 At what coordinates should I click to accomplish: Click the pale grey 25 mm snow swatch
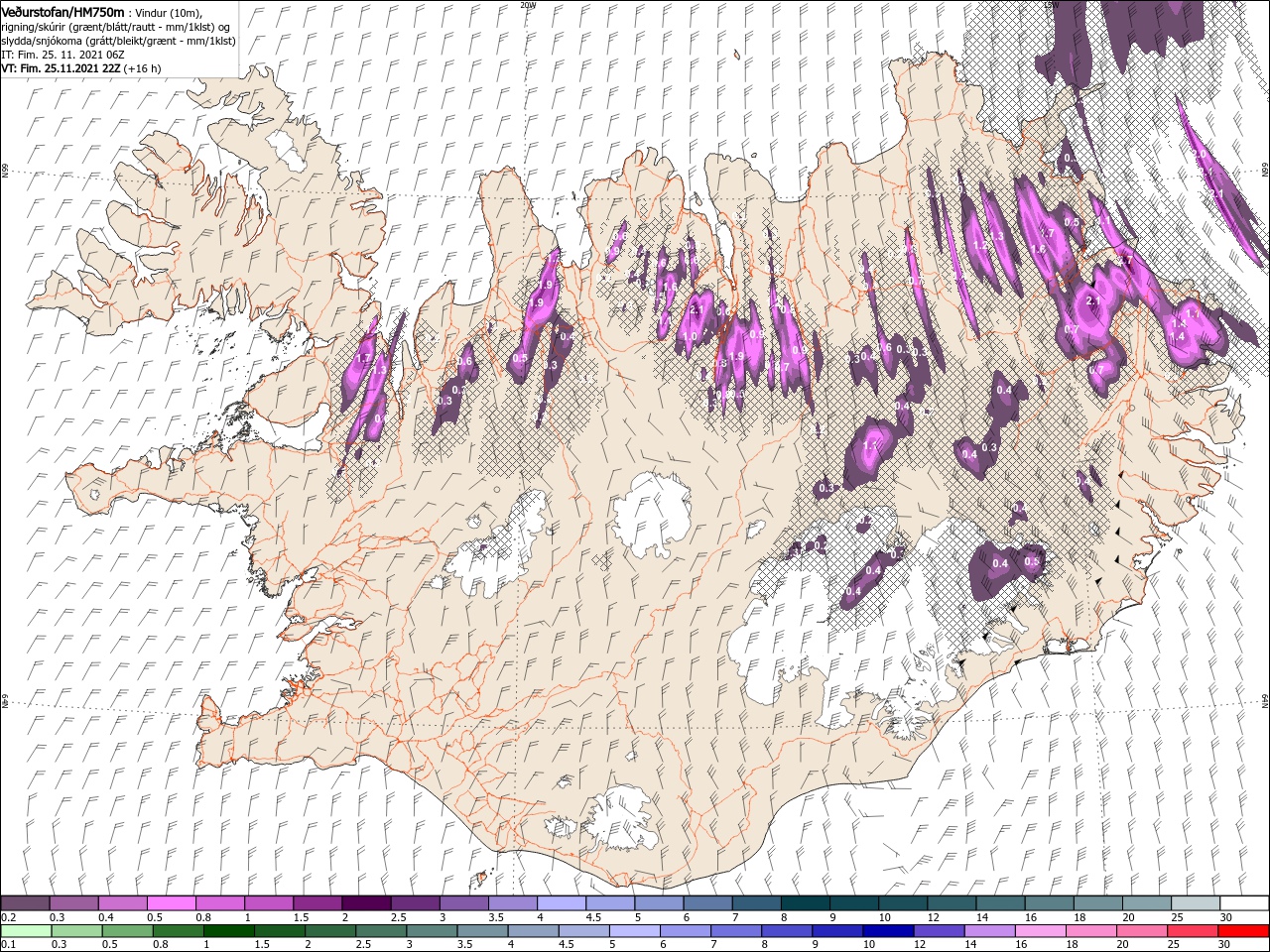coord(1196,902)
